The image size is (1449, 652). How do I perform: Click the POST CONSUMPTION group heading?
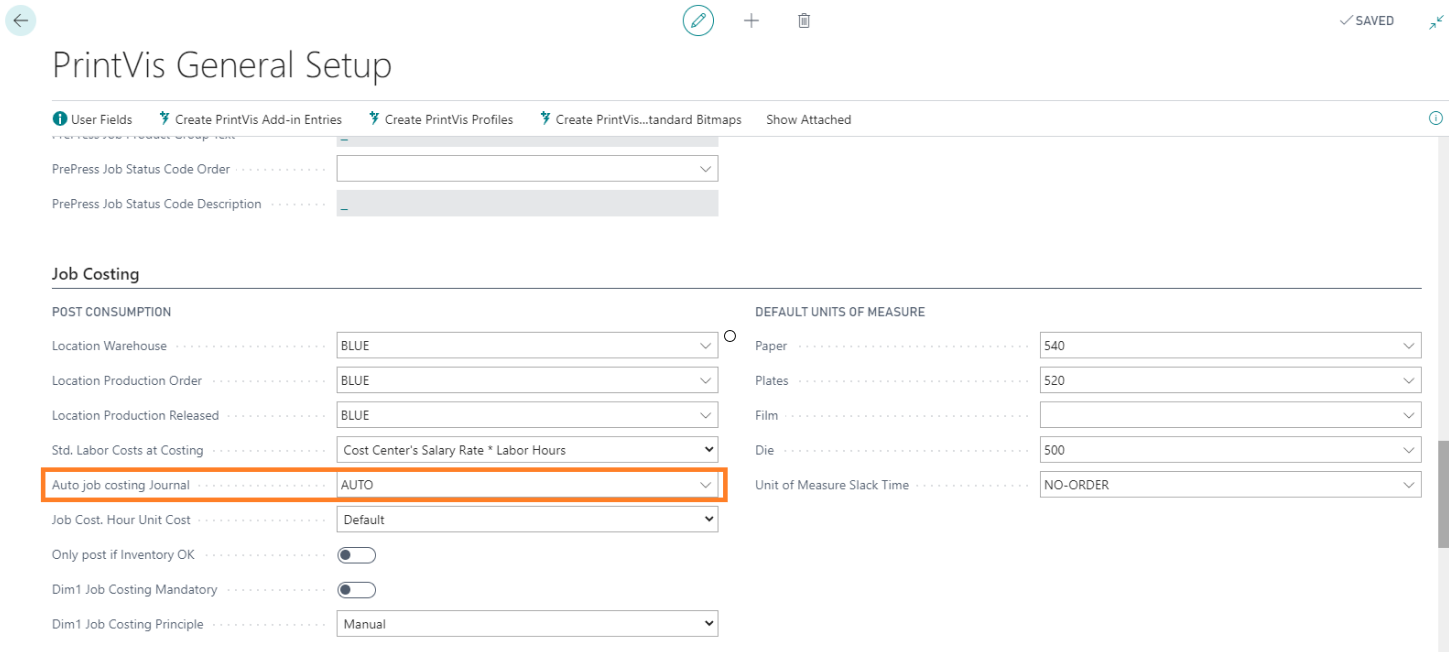click(x=111, y=312)
